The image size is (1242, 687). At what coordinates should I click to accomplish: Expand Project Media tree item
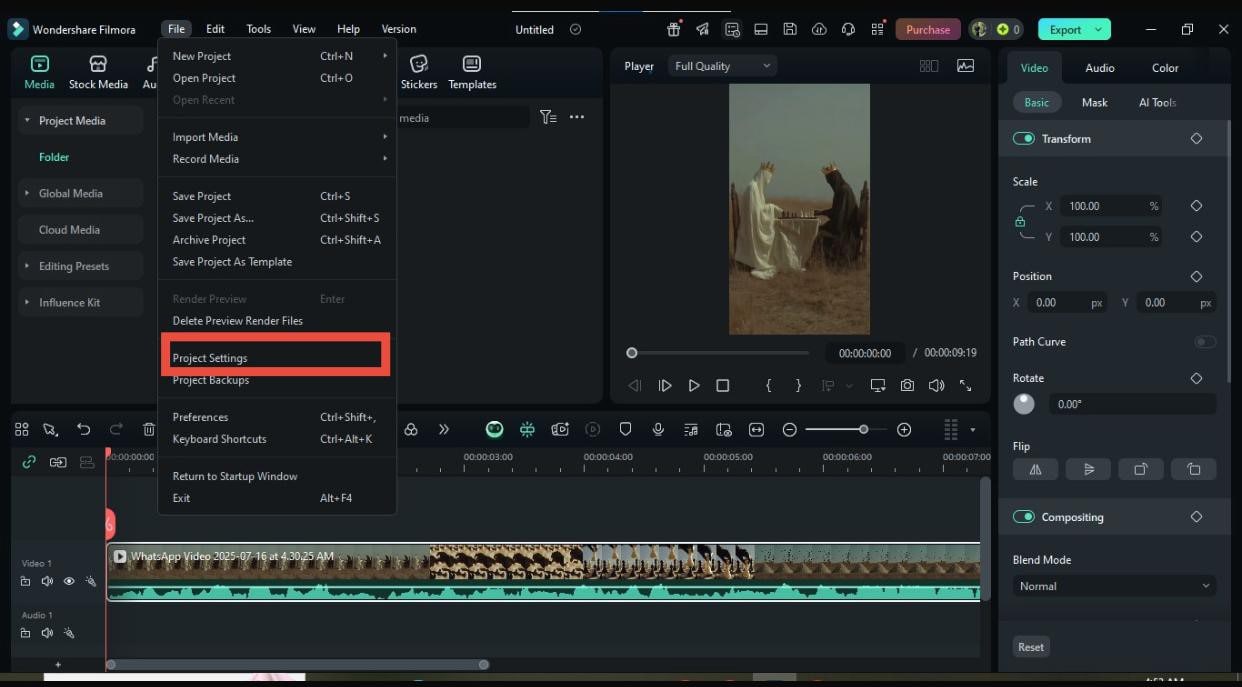tap(27, 120)
